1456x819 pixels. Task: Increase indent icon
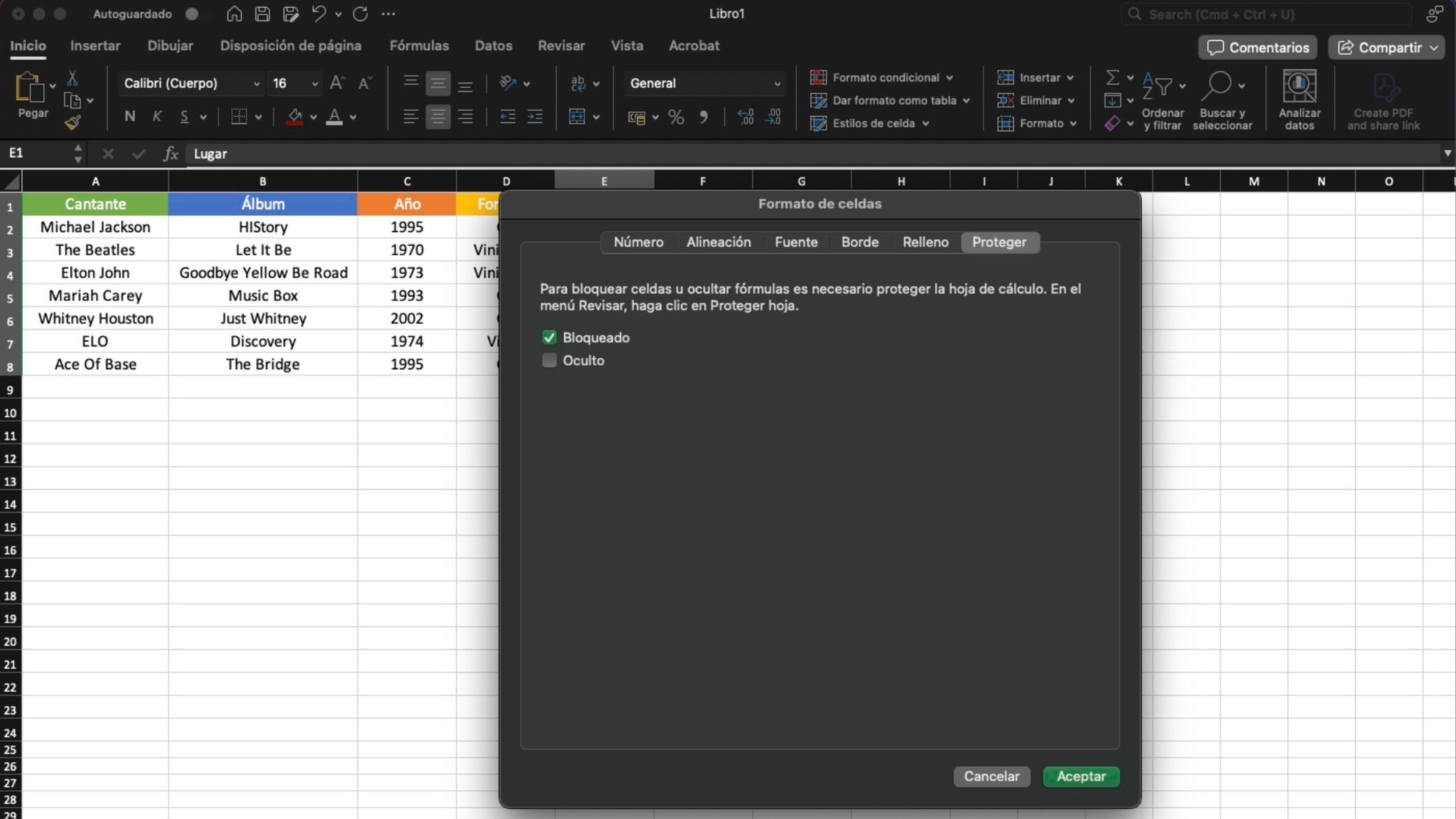coord(535,116)
